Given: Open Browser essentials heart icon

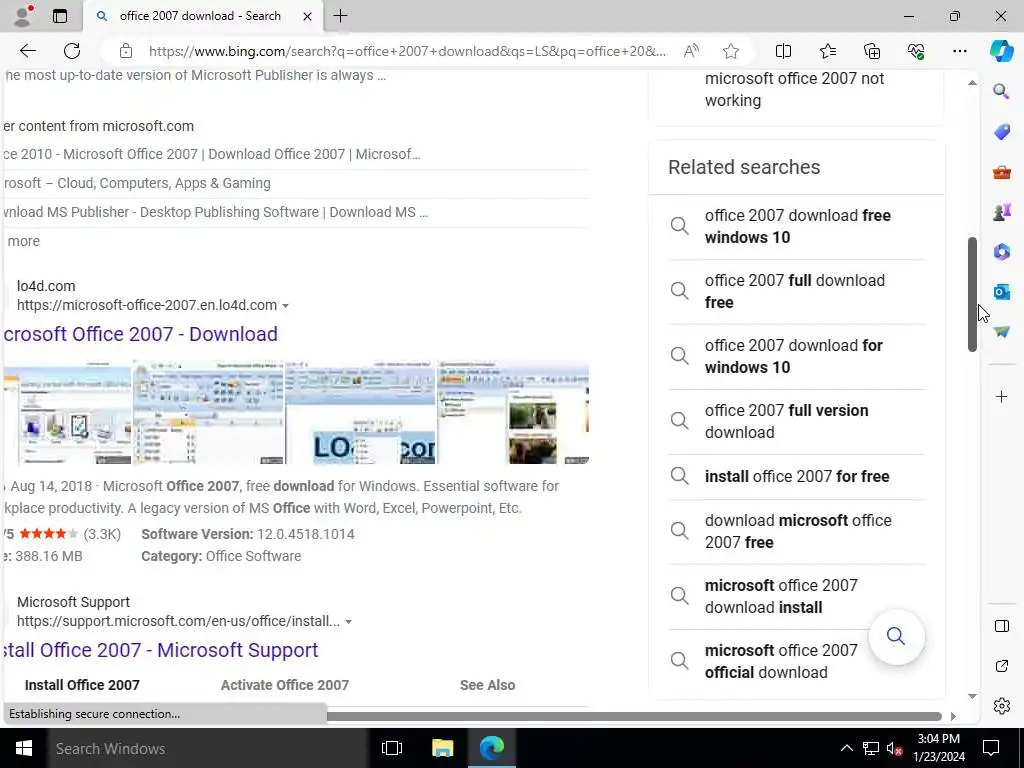Looking at the screenshot, I should [x=916, y=51].
